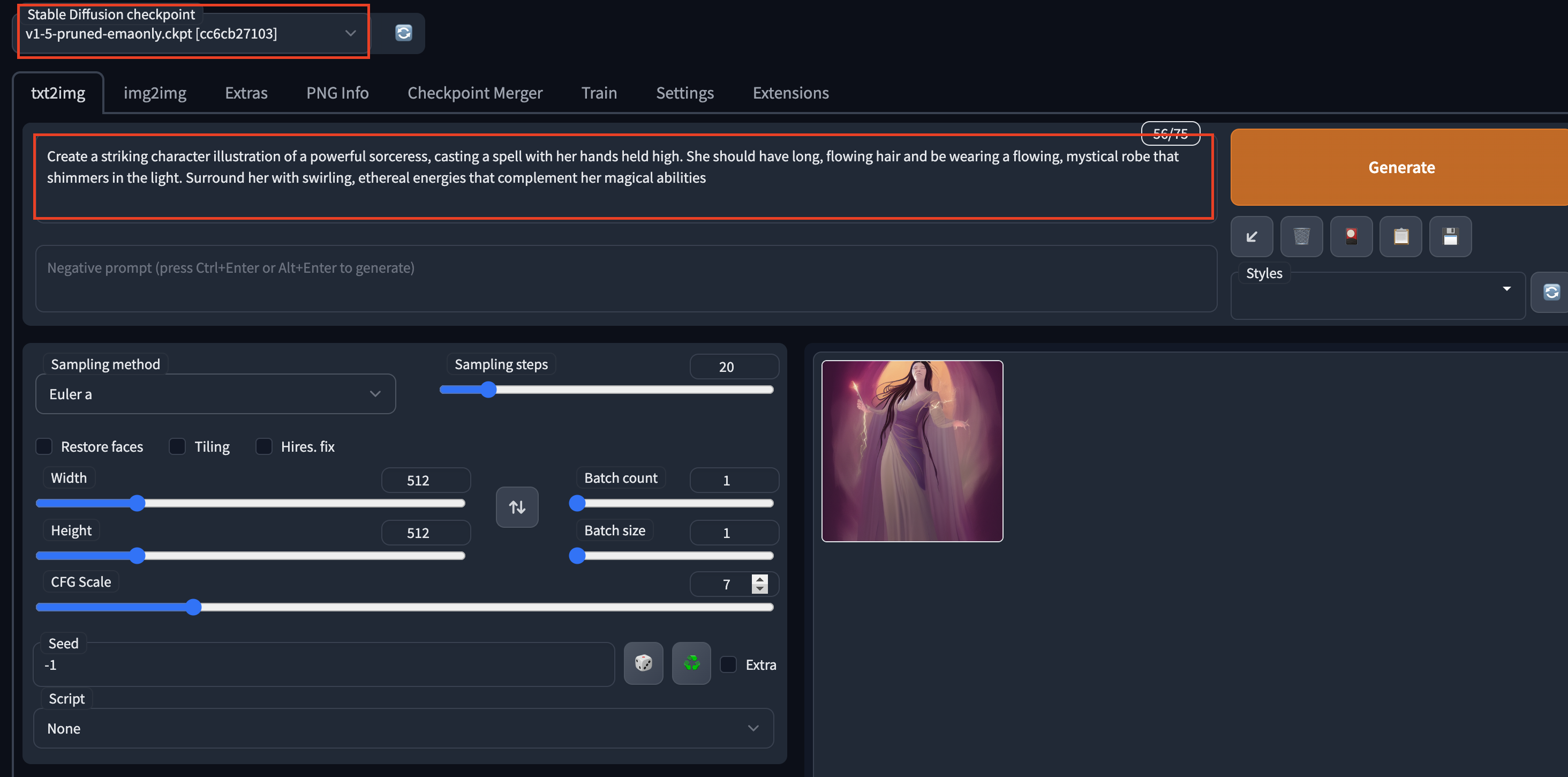
Task: Switch to the img2img tab
Action: [155, 93]
